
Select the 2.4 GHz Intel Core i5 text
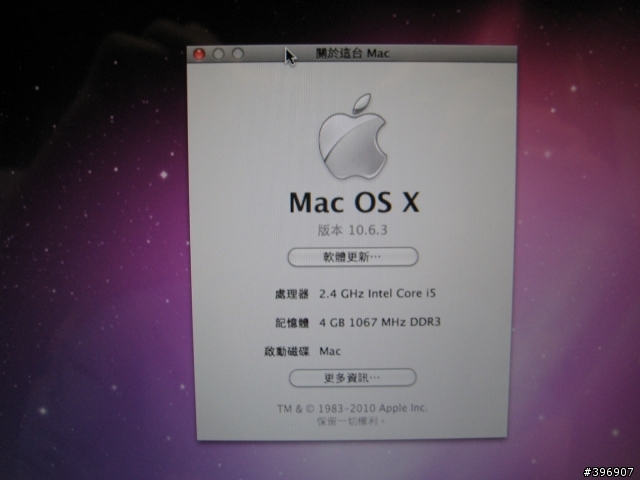pos(378,293)
